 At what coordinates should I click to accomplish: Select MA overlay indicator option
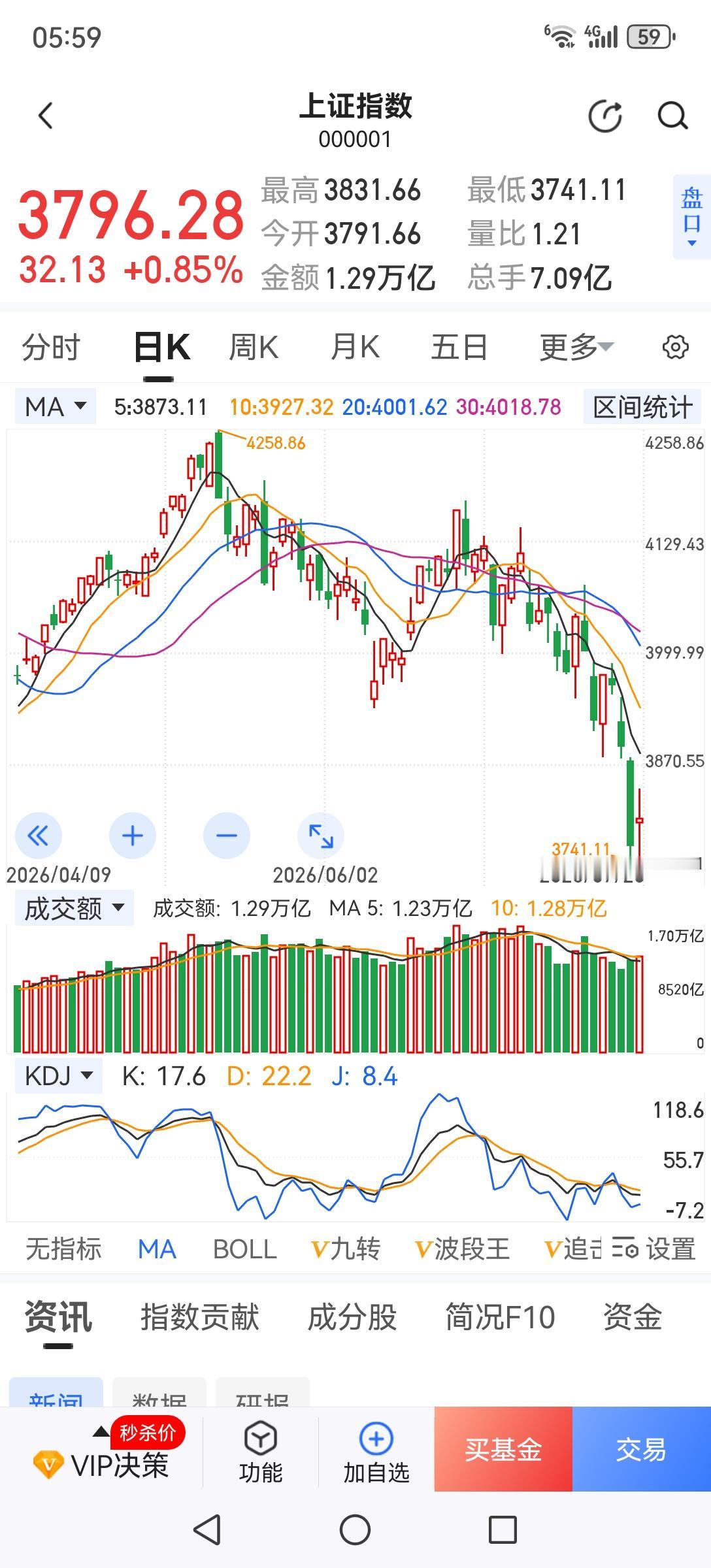click(157, 1249)
